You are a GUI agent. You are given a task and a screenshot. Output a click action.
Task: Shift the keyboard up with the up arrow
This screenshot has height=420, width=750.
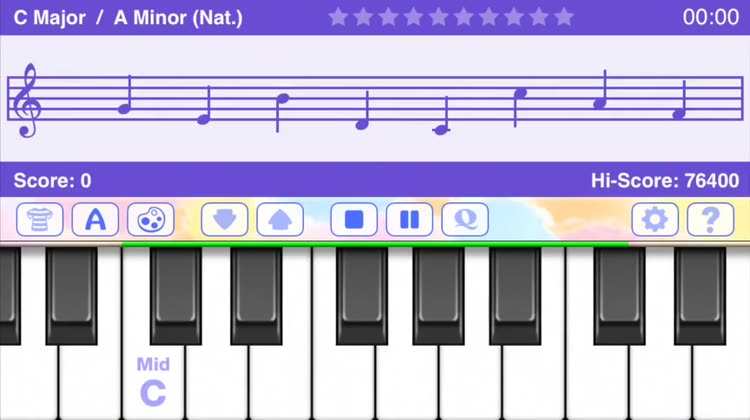tap(280, 220)
